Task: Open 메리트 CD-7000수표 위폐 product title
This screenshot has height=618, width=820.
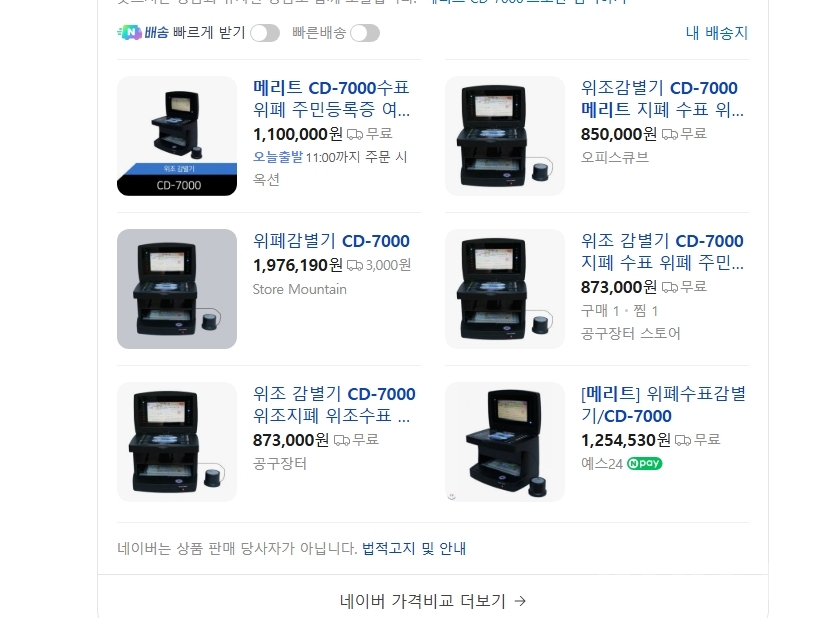Action: tap(332, 98)
